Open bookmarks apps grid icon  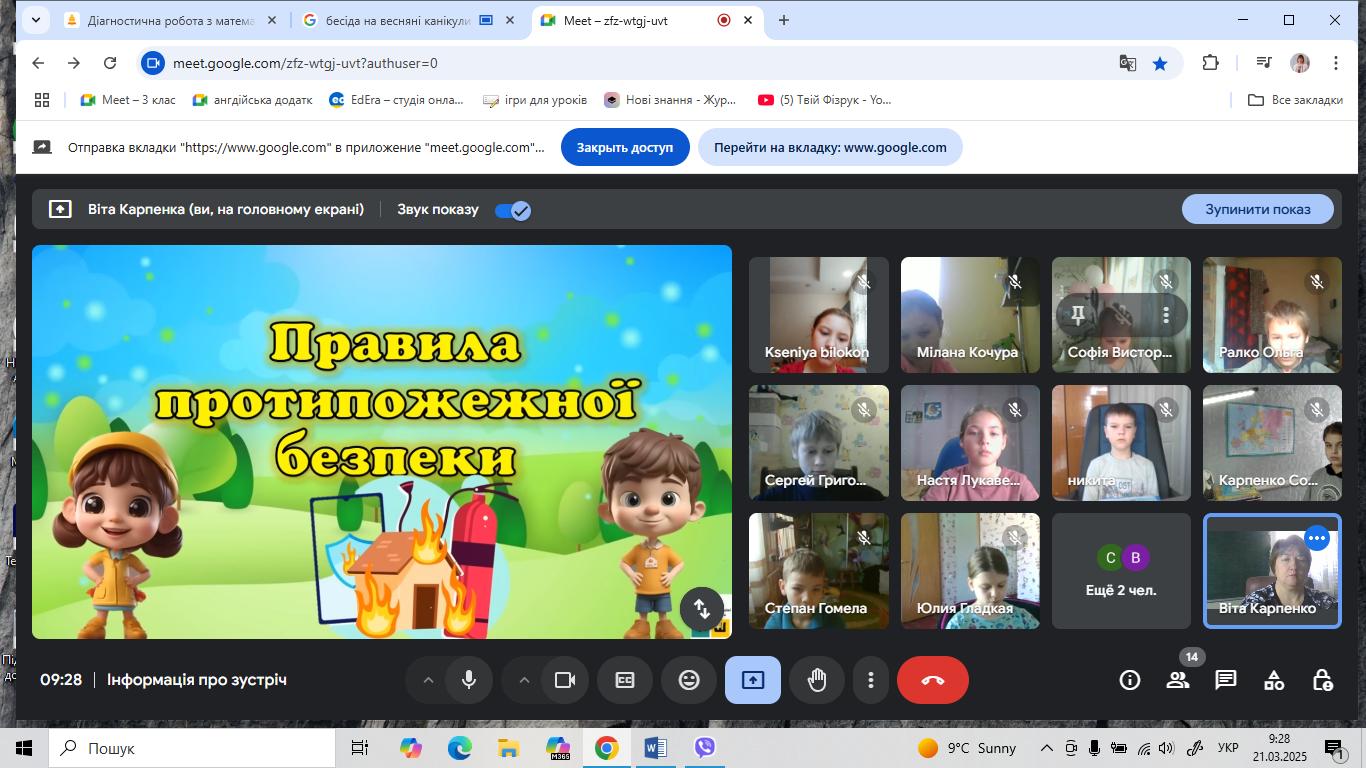[x=42, y=100]
